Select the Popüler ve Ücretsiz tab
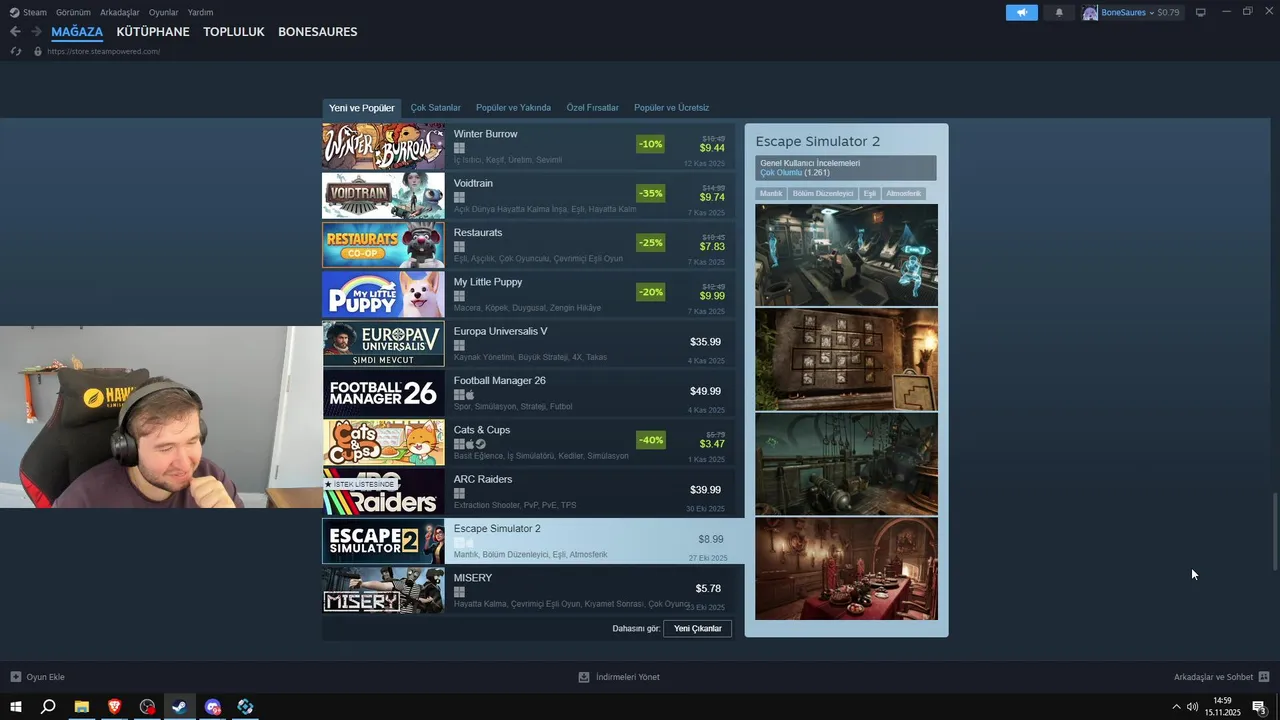1280x720 pixels. coord(671,108)
